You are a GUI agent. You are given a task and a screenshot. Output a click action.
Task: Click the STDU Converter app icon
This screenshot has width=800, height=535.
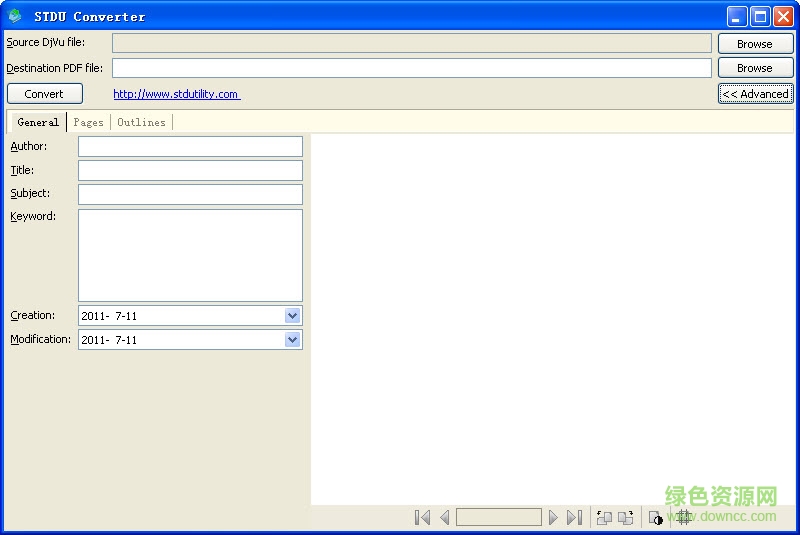coord(15,16)
